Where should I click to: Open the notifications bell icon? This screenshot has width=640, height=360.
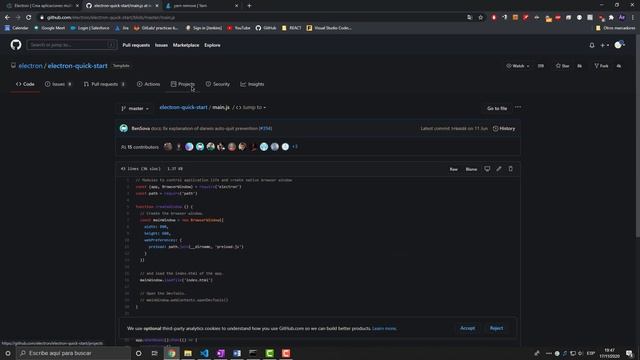592,45
